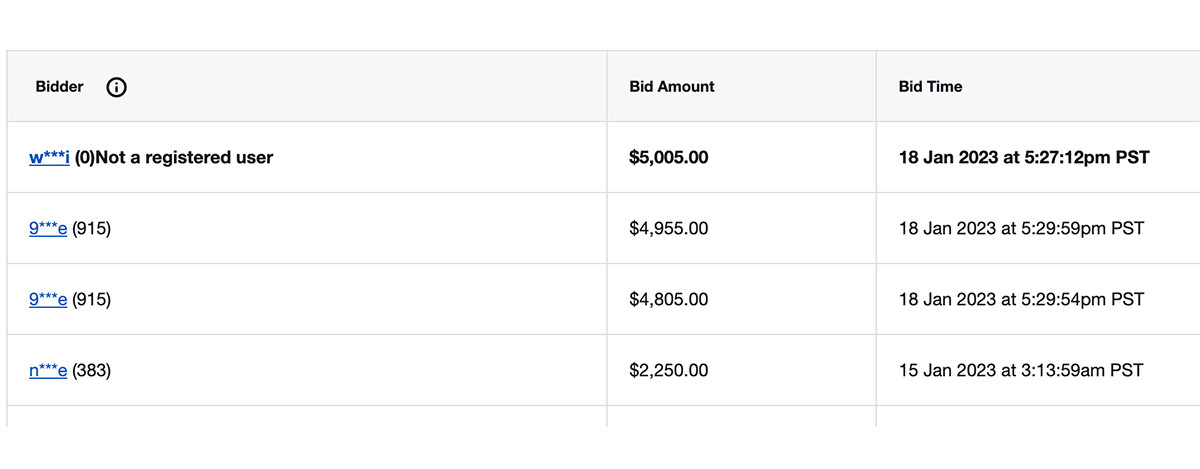Click the Bid Amount column header
1200x469 pixels.
(672, 87)
